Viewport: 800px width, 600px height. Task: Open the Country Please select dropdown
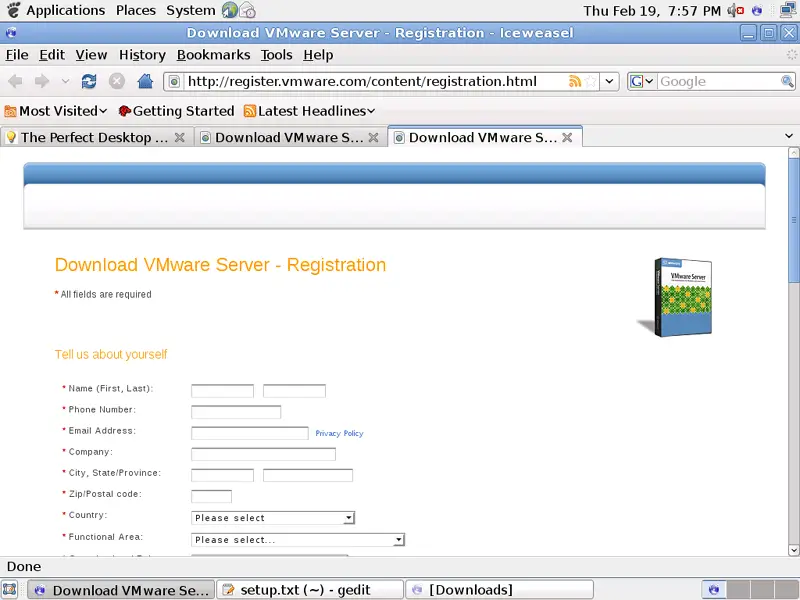[x=273, y=518]
